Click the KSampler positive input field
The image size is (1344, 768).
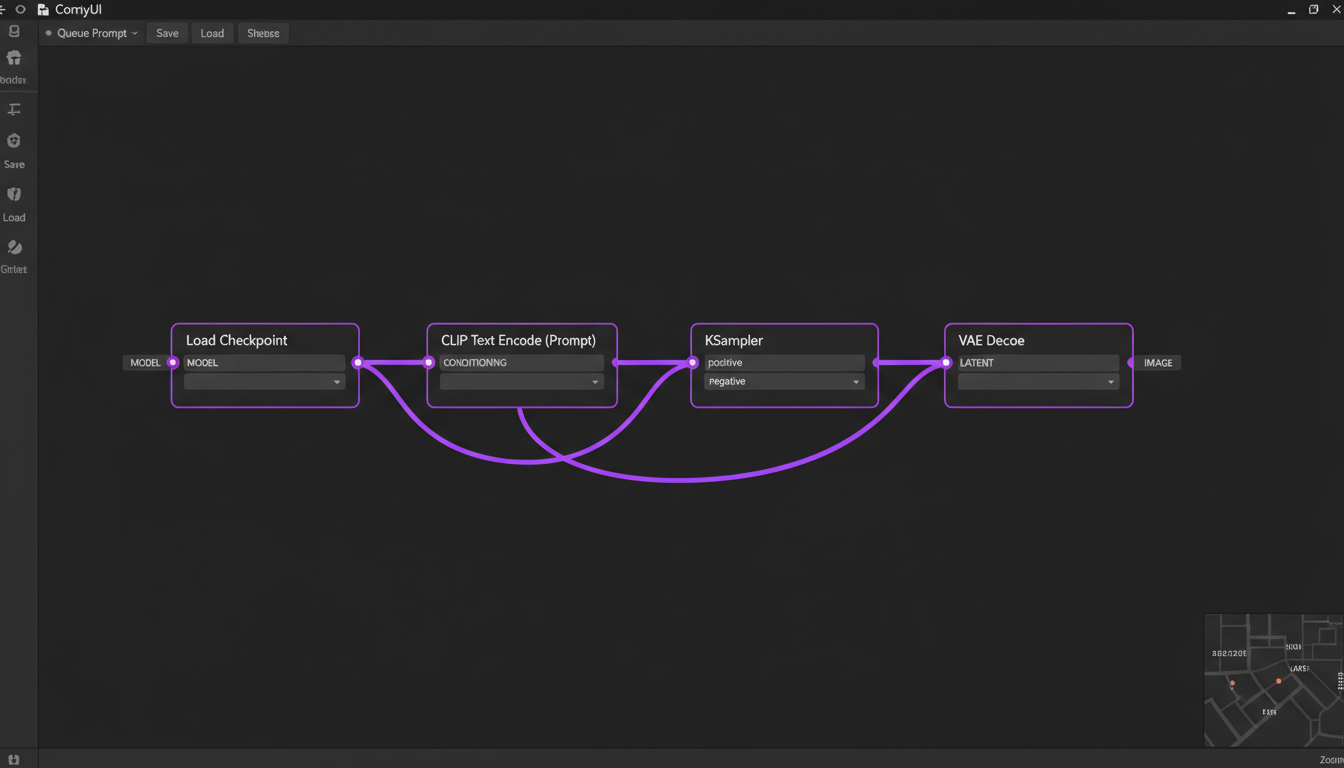coord(784,363)
